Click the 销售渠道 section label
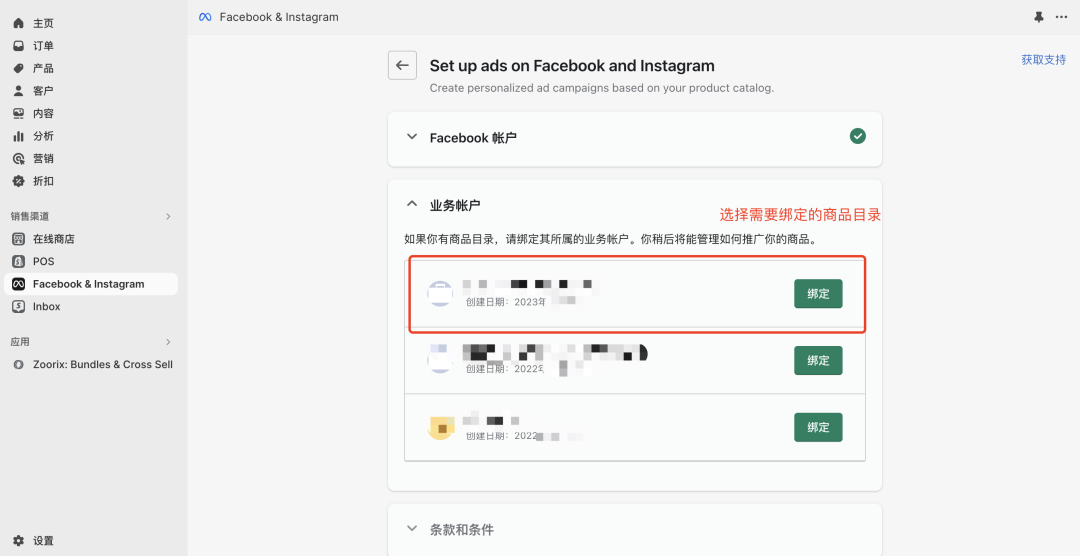Screen dimensions: 1080x556 pos(30,216)
